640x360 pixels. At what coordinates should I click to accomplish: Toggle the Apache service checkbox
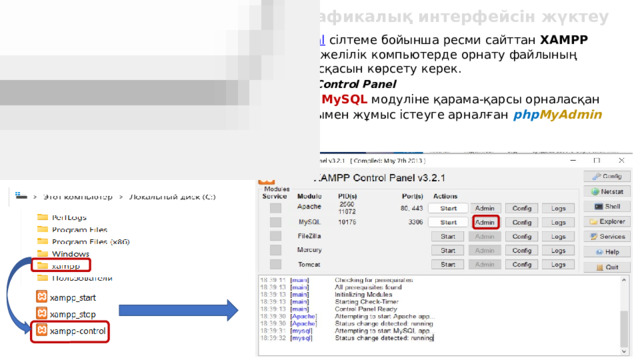click(276, 208)
